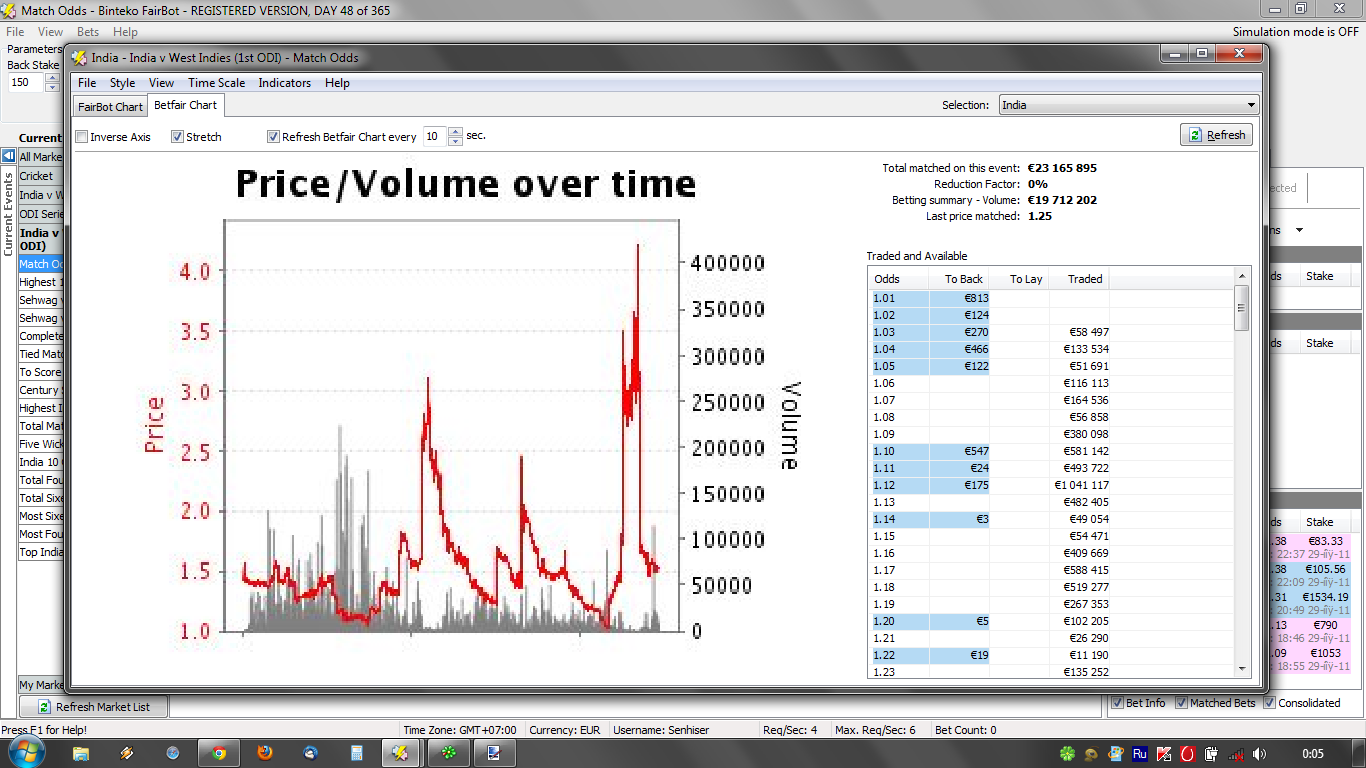
Task: Click the To Lay column header
Action: [1020, 279]
